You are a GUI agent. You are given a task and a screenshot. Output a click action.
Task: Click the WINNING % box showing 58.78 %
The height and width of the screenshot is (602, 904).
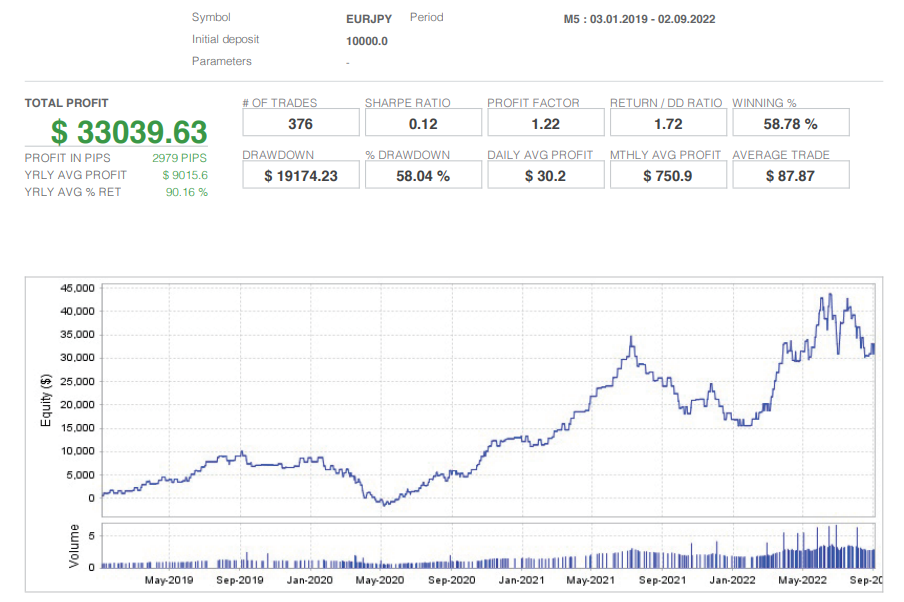[x=790, y=122]
